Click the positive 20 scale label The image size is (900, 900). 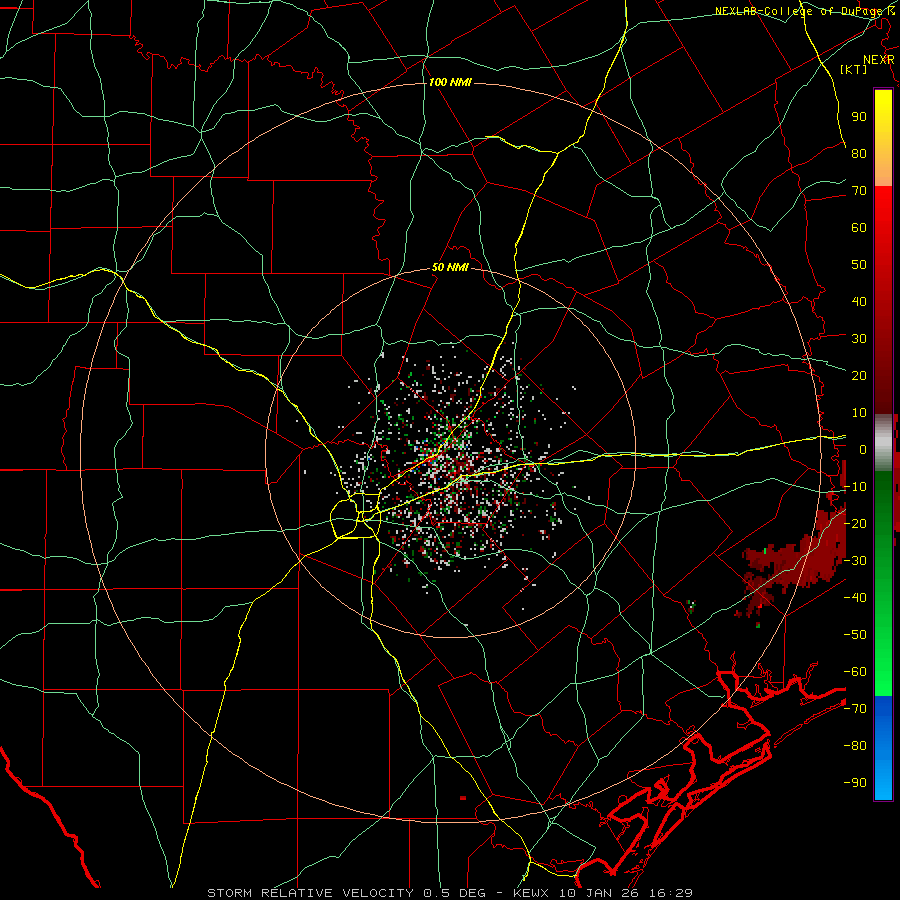pos(859,375)
